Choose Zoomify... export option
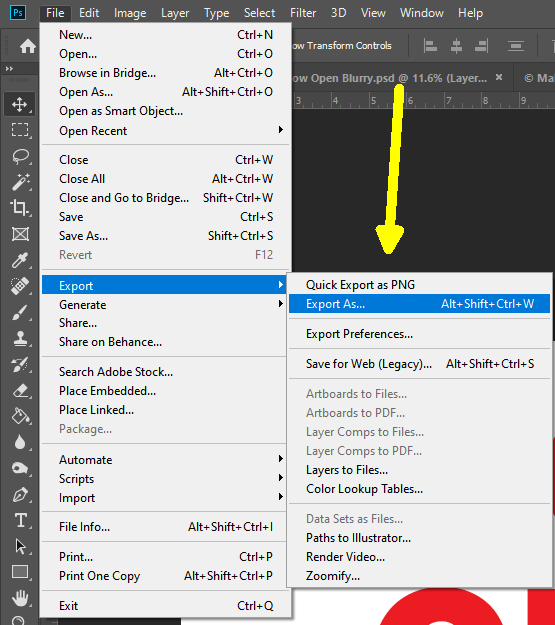The width and height of the screenshot is (555, 625). point(419,576)
